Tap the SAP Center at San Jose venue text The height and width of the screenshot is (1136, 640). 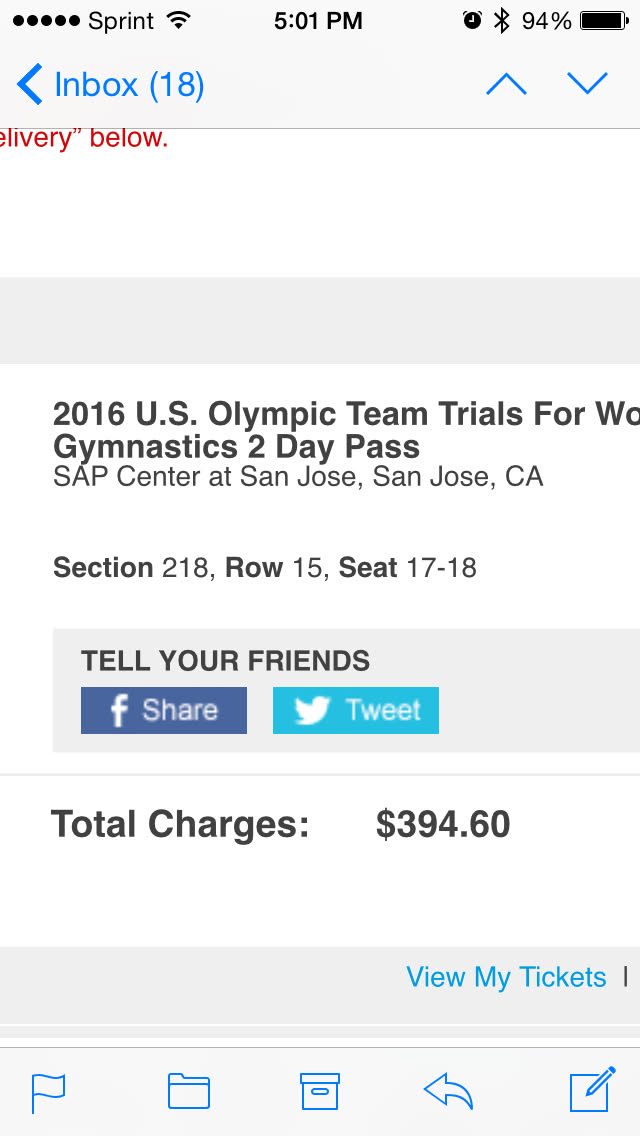coord(298,476)
